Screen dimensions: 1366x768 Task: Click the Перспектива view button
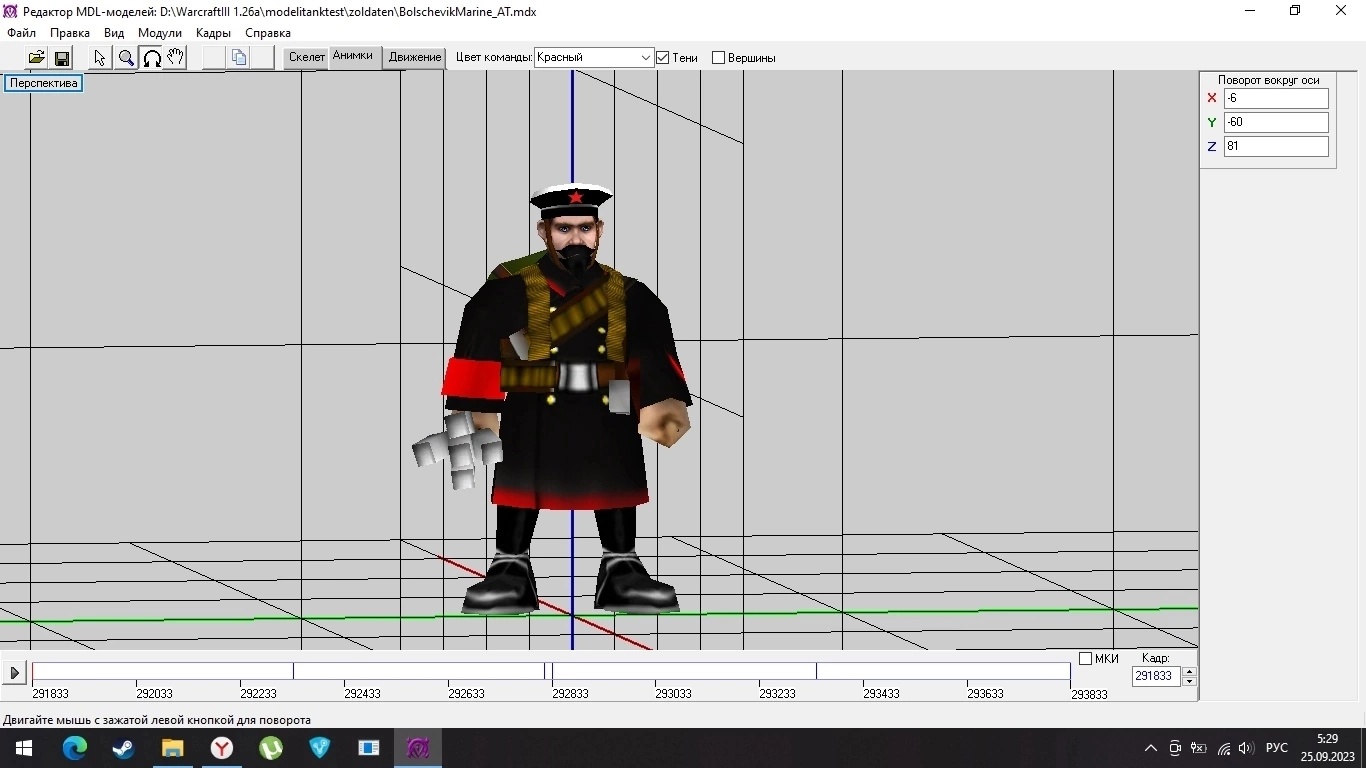(x=44, y=83)
